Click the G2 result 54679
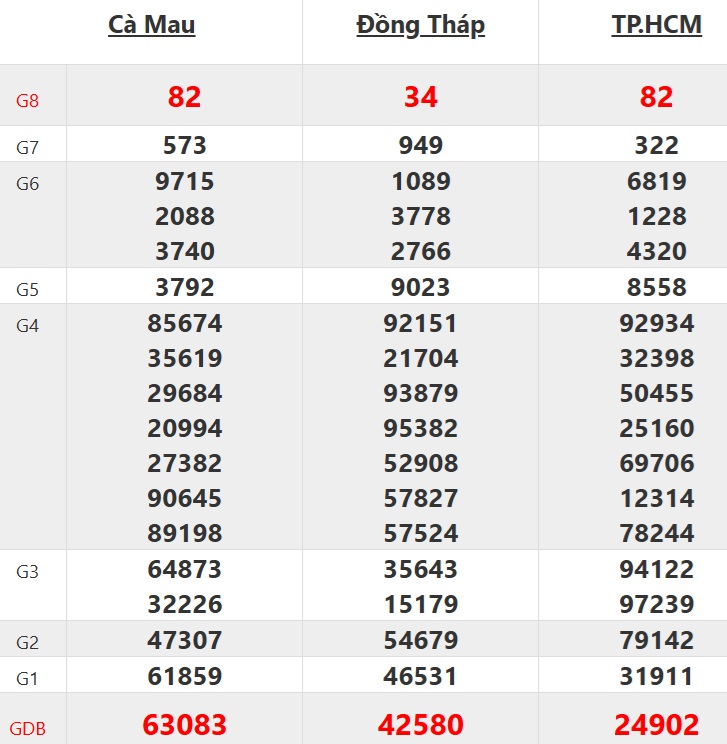This screenshot has width=727, height=744. 420,640
